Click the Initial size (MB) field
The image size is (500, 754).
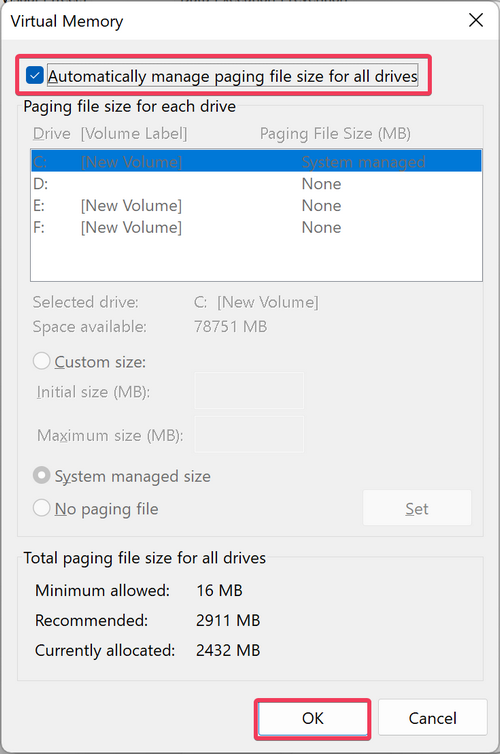tap(249, 391)
